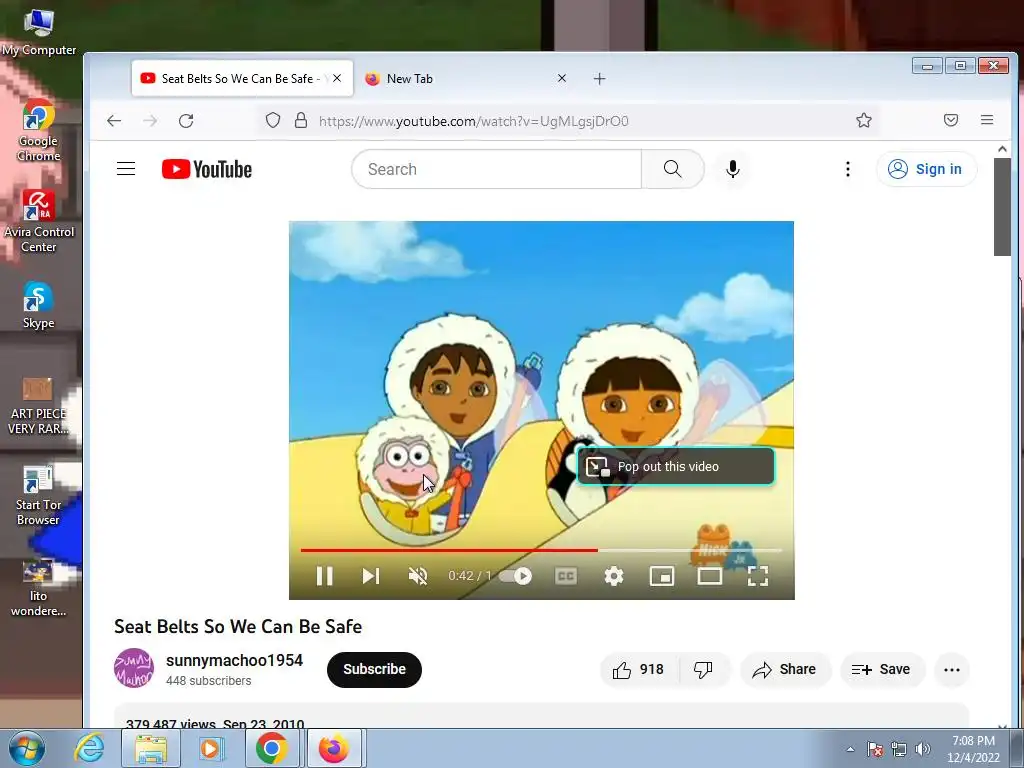This screenshot has width=1024, height=768.
Task: Switch to theater mode
Action: point(710,576)
